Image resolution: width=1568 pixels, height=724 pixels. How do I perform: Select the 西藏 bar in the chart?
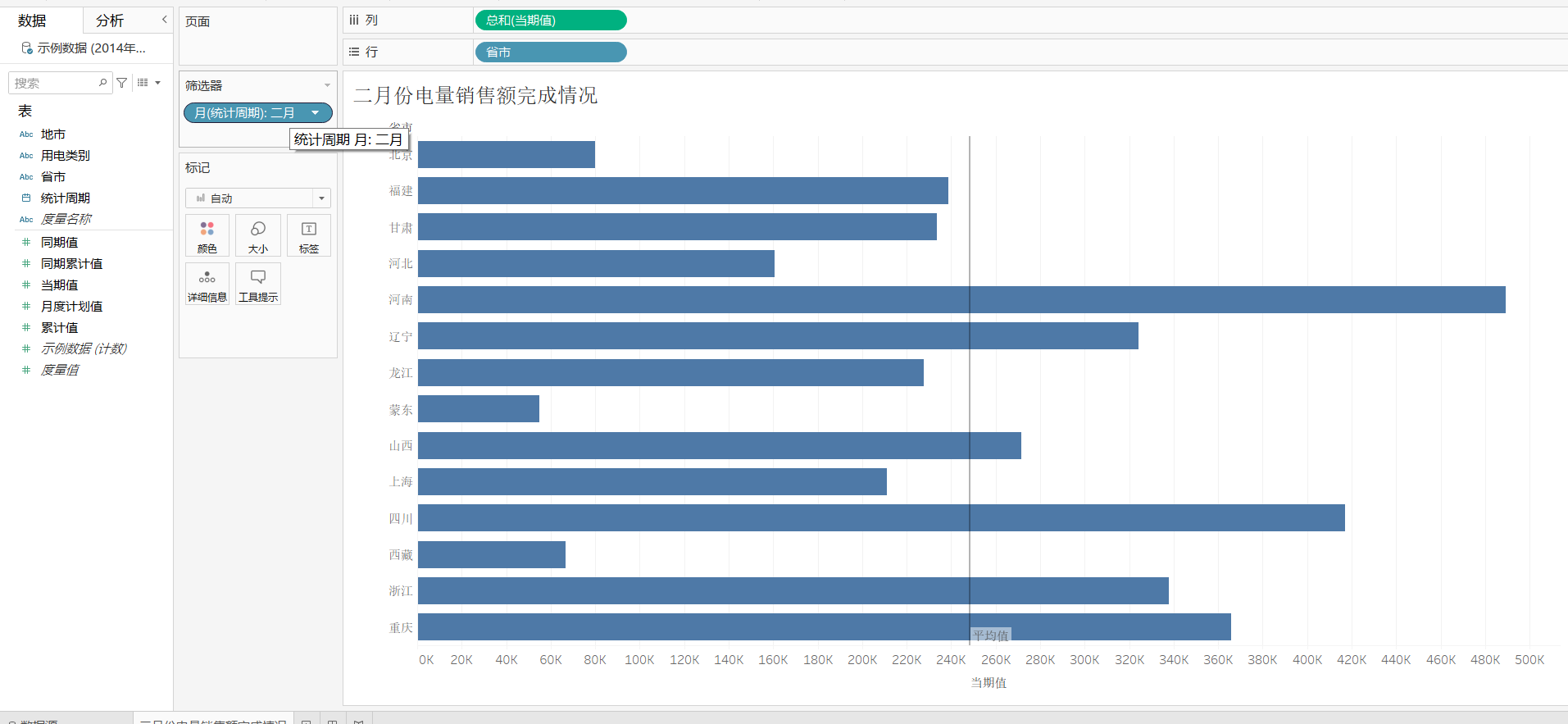[492, 554]
